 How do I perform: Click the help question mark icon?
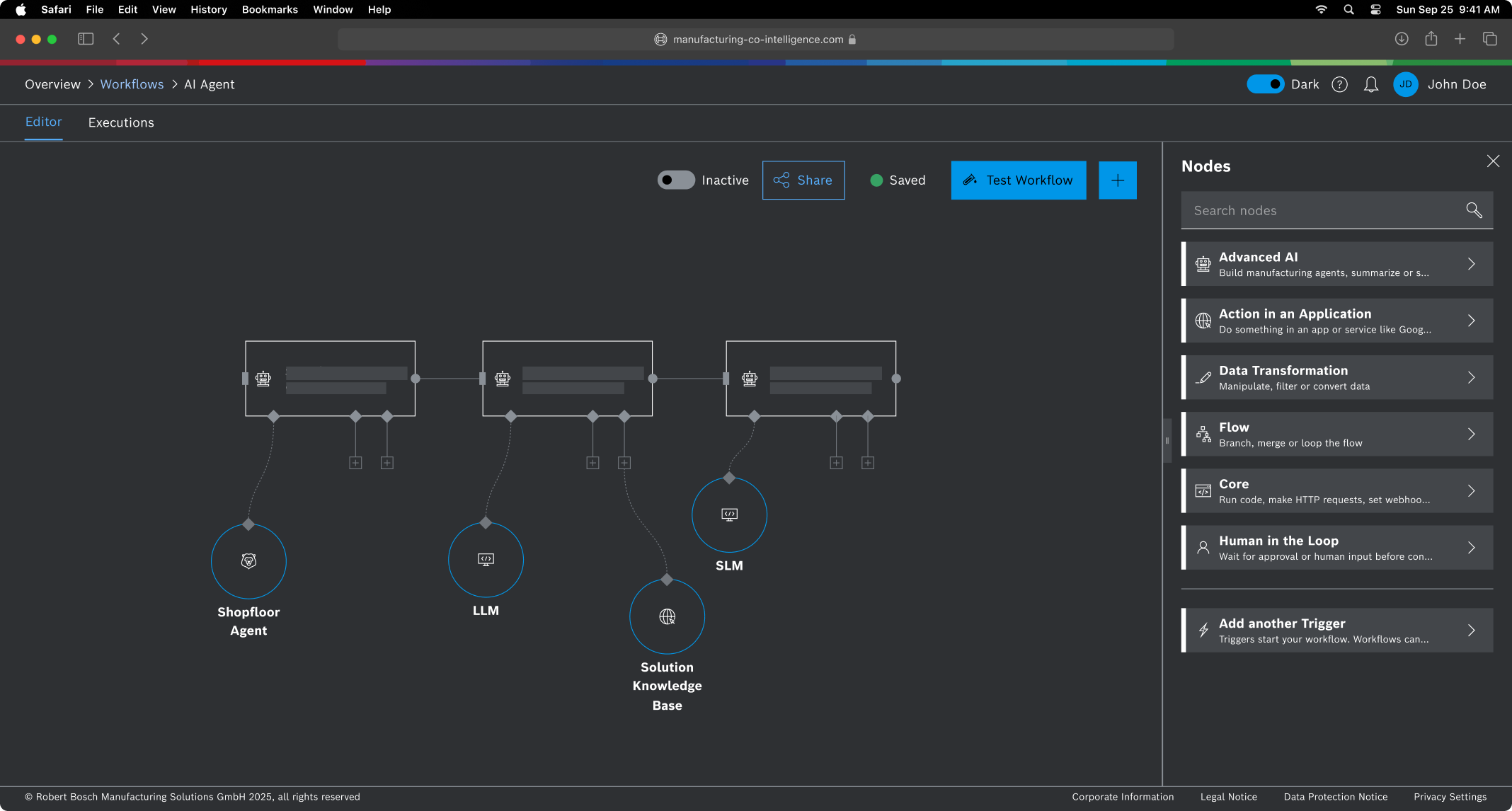click(1339, 84)
